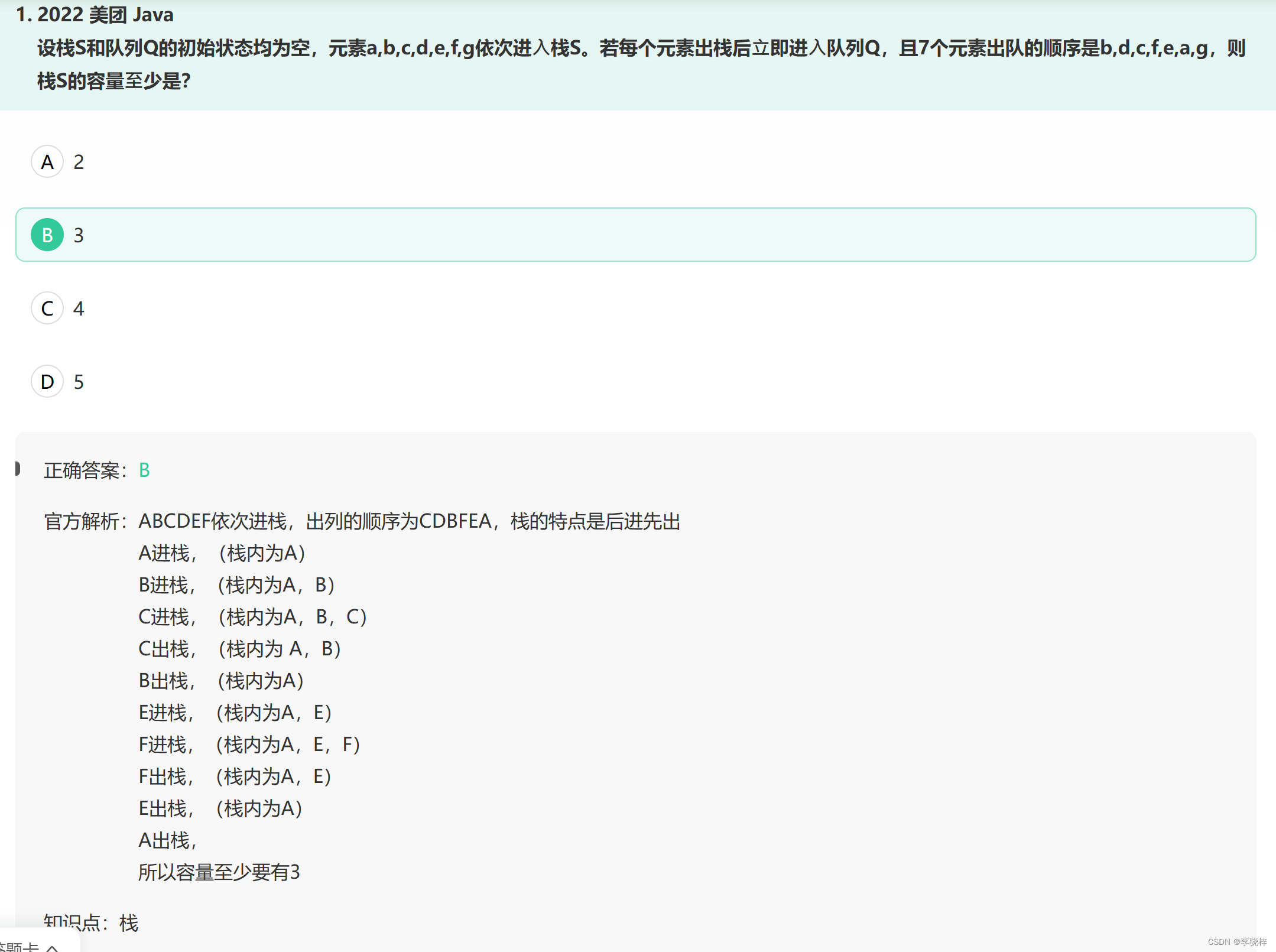Click the highlighted answer row with 3
1276x952 pixels.
[x=635, y=235]
